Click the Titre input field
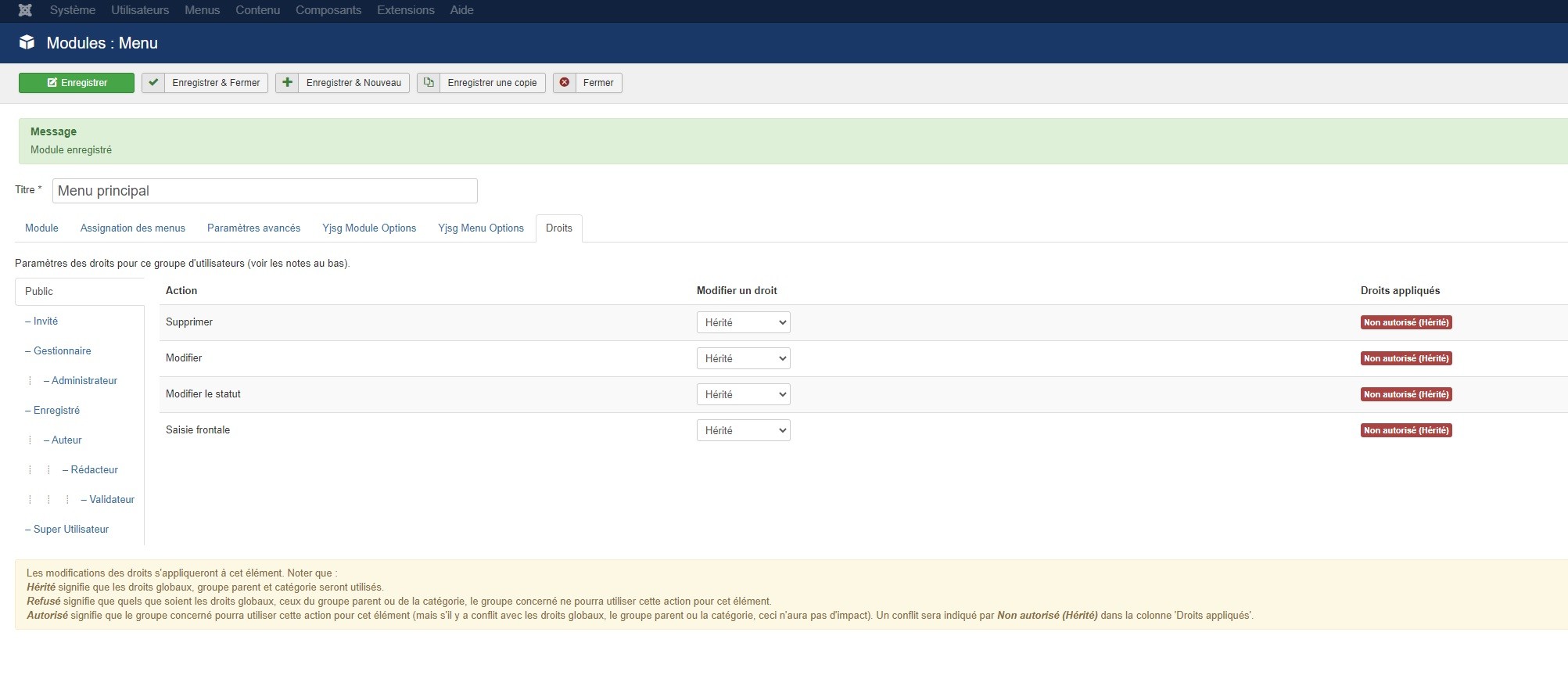The image size is (1568, 697). click(265, 191)
